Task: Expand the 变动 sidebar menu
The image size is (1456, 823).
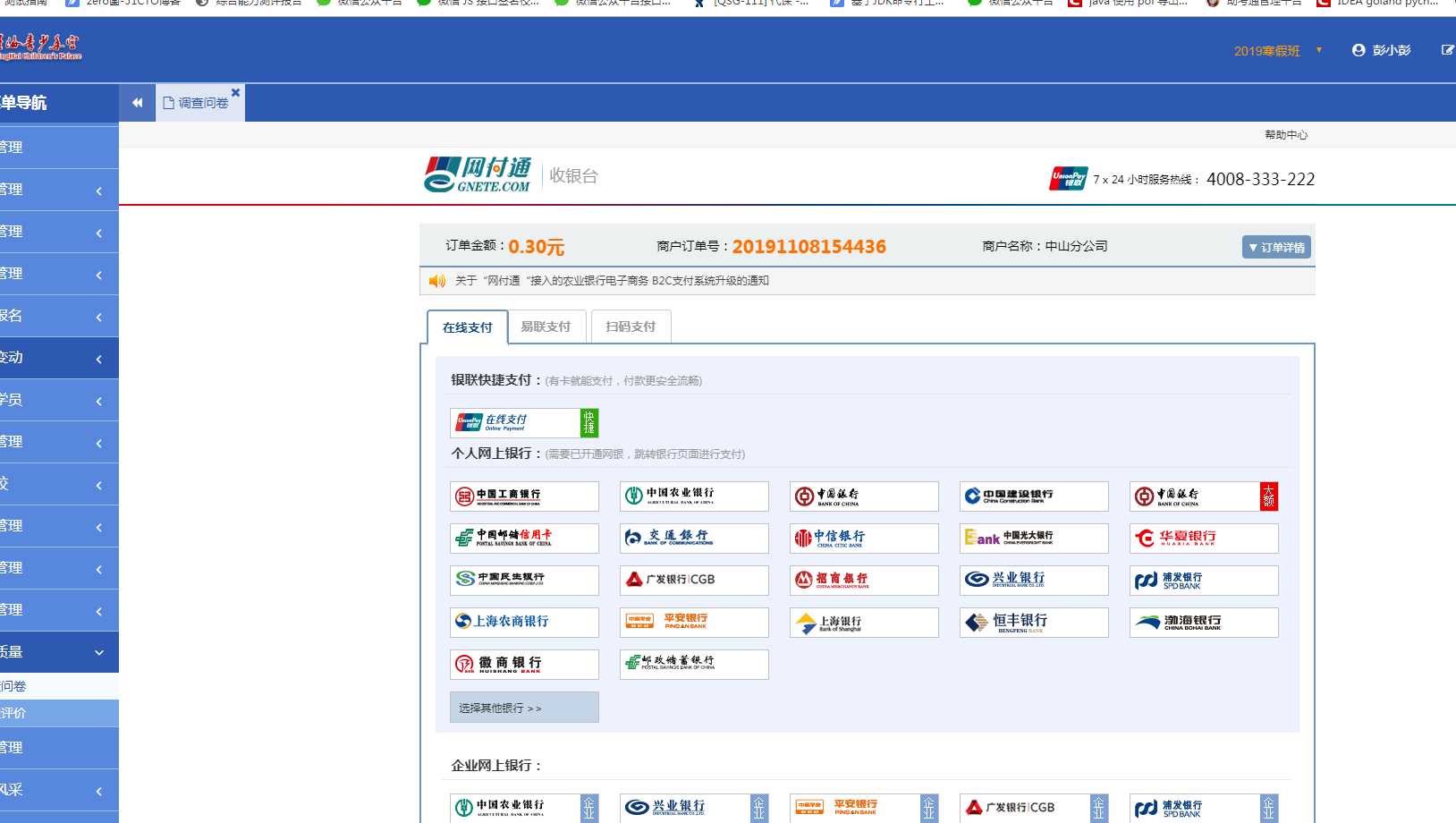Action: 59,358
